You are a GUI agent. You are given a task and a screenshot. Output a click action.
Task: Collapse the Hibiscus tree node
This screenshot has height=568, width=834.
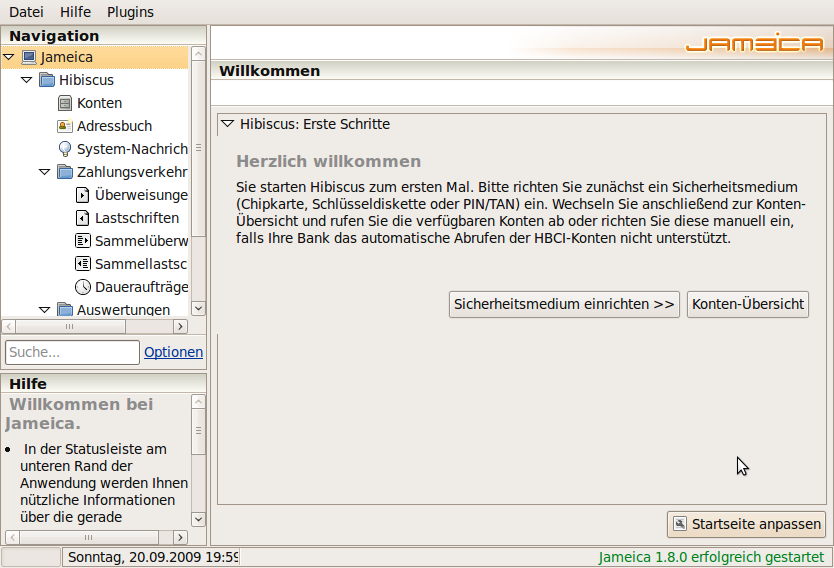[27, 80]
